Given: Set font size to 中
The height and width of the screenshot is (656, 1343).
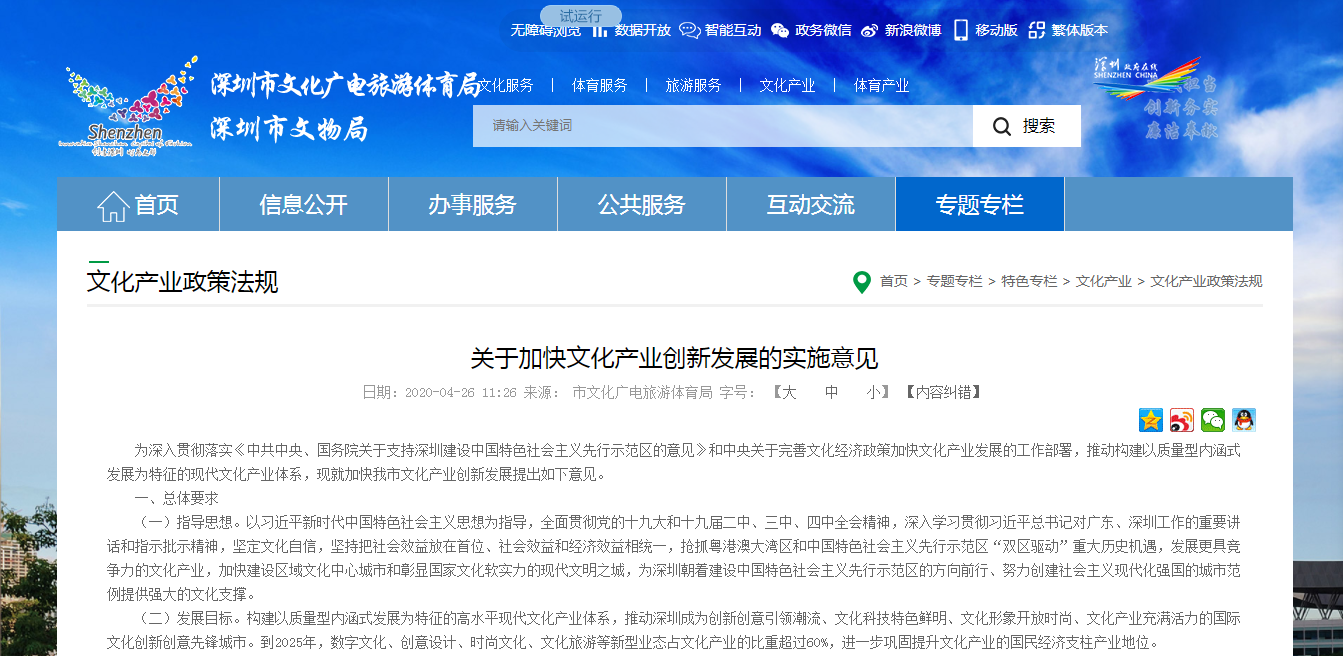Looking at the screenshot, I should click(831, 392).
